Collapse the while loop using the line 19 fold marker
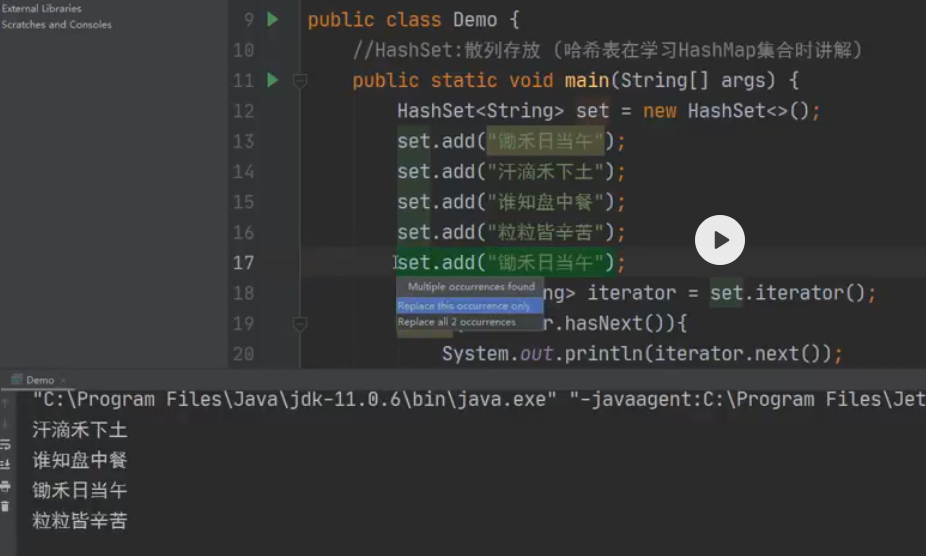 (300, 324)
